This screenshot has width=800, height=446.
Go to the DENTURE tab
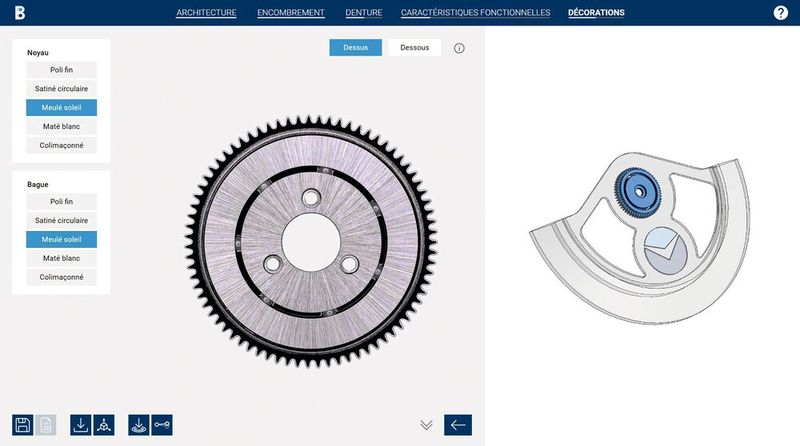pos(363,13)
